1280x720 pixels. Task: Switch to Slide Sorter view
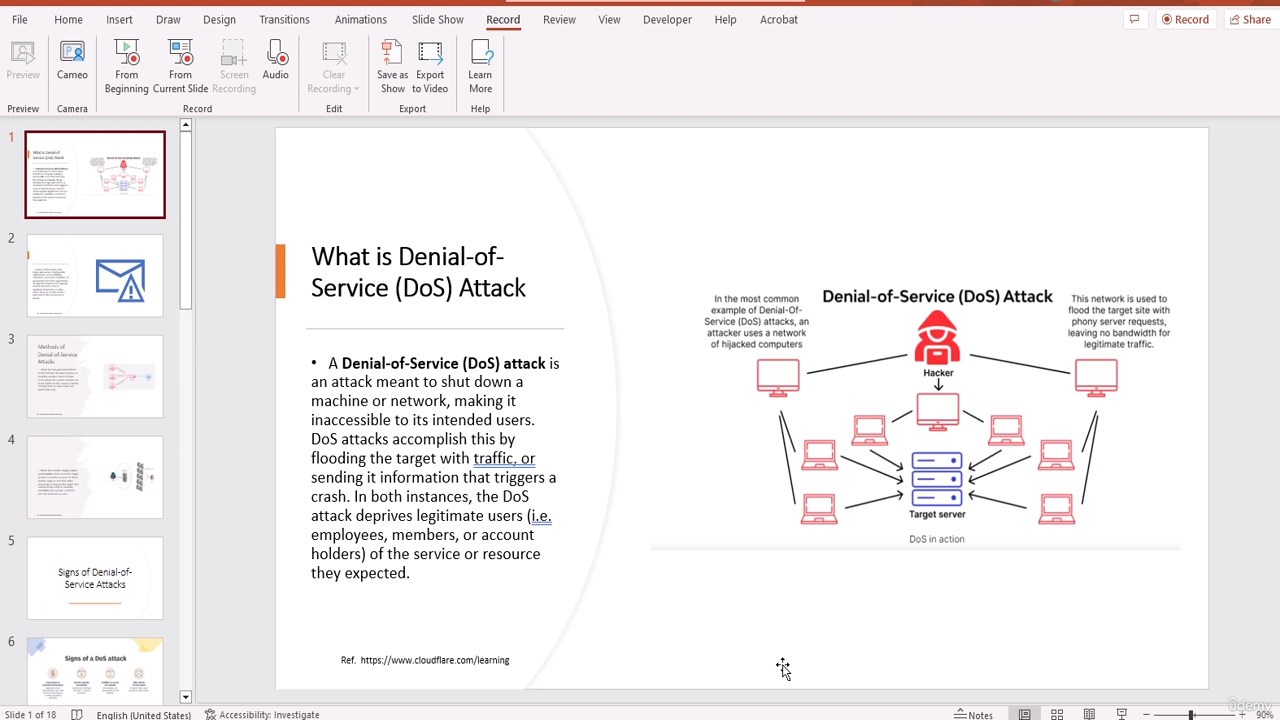[x=1057, y=714]
